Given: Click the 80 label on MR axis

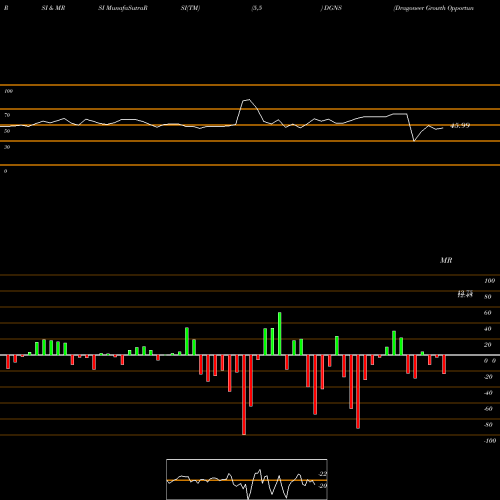Looking at the screenshot, I should click(x=488, y=297).
